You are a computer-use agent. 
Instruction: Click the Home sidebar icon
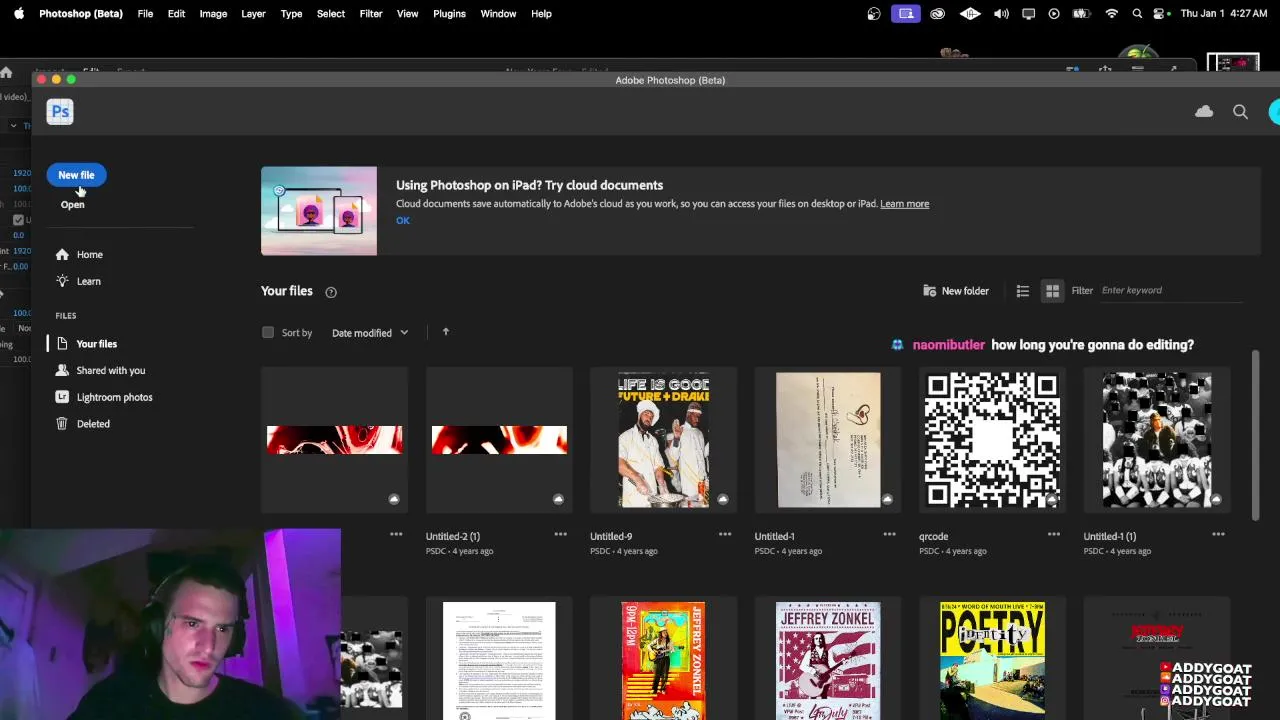(62, 254)
